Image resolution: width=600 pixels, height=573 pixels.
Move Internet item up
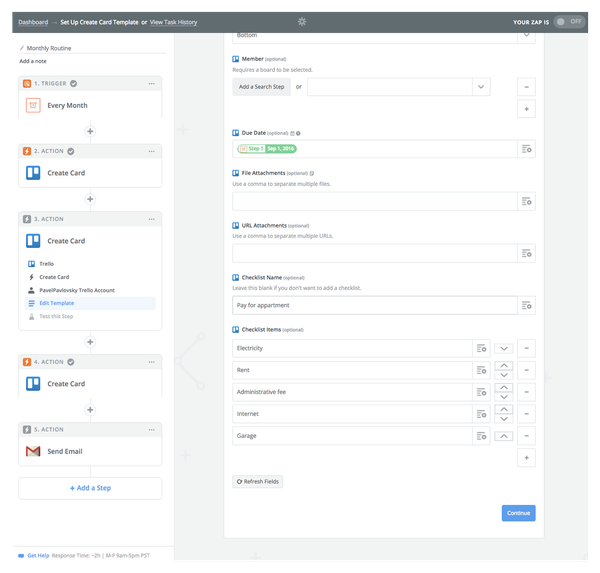504,409
